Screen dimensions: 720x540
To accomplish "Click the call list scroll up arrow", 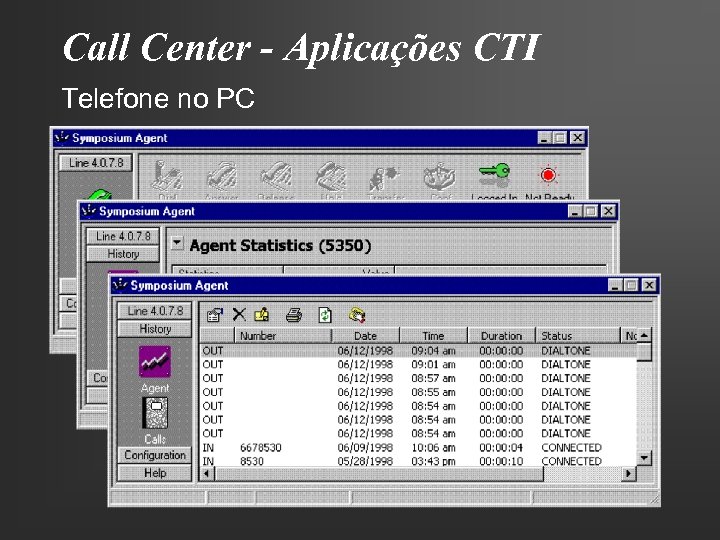I will coord(644,336).
